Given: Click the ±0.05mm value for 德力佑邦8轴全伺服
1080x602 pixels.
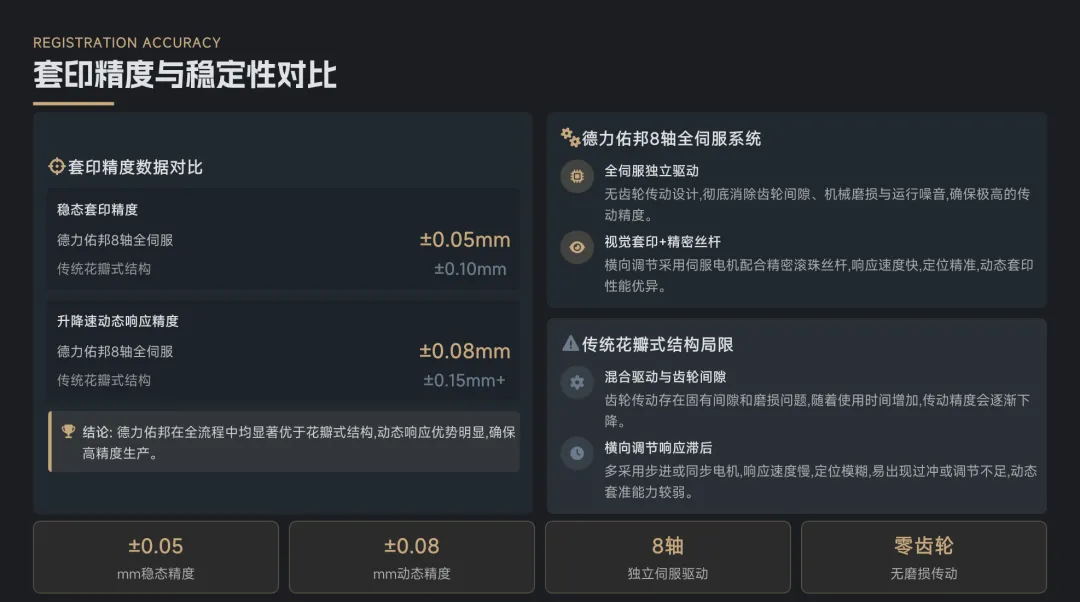Looking at the screenshot, I should pyautogui.click(x=465, y=240).
